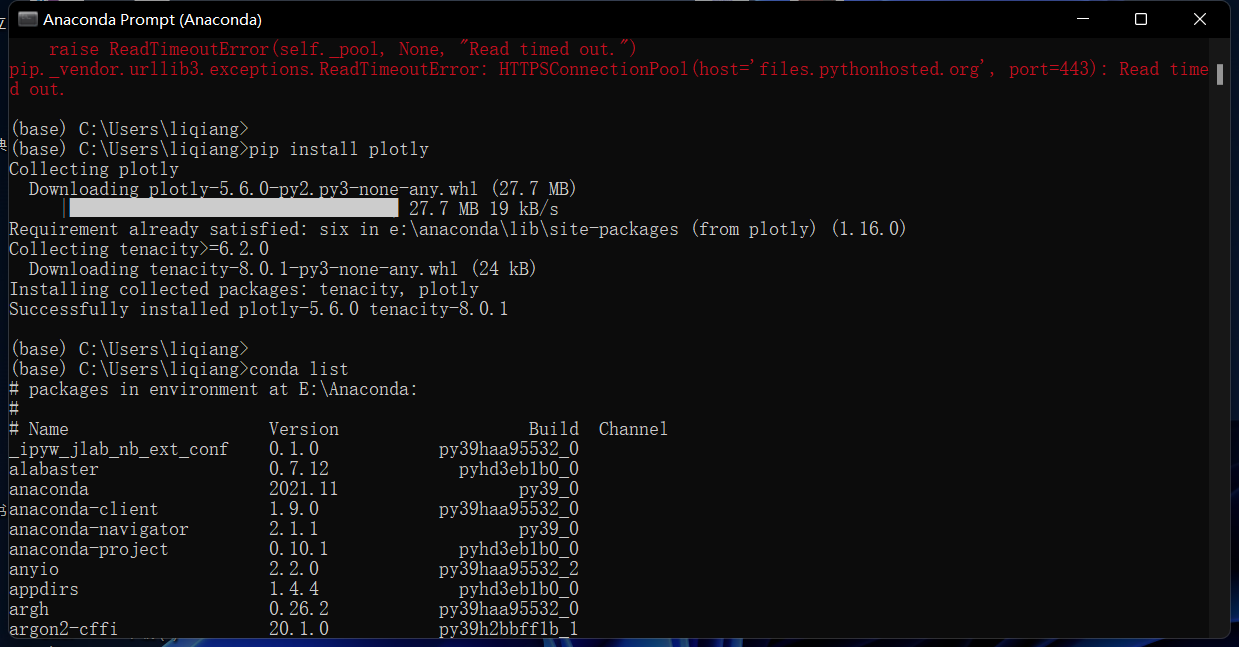The height and width of the screenshot is (647, 1239).
Task: Click the desktop area right of the window
Action: click(1235, 400)
